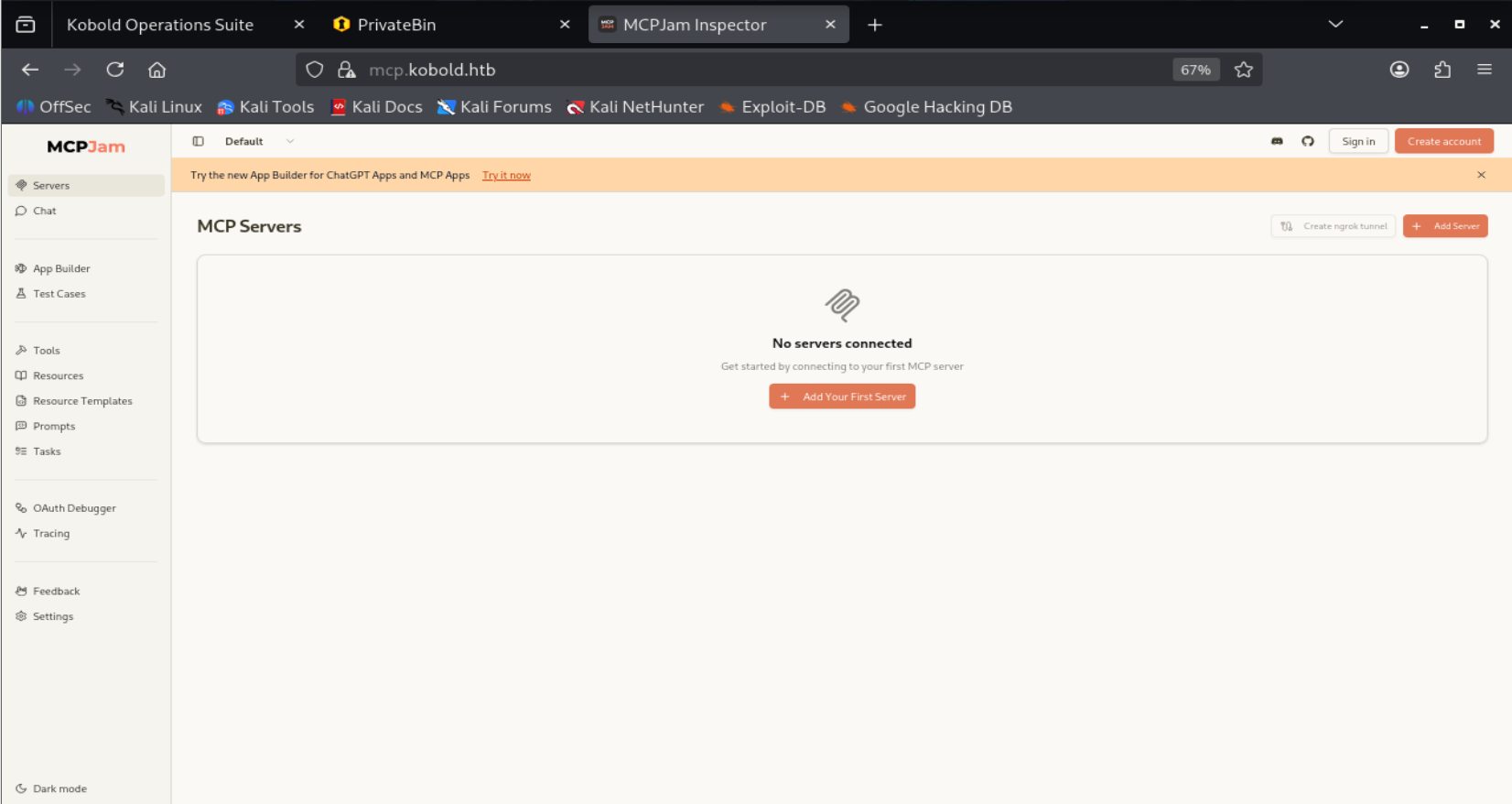Open the OffSec bookmark

click(54, 107)
